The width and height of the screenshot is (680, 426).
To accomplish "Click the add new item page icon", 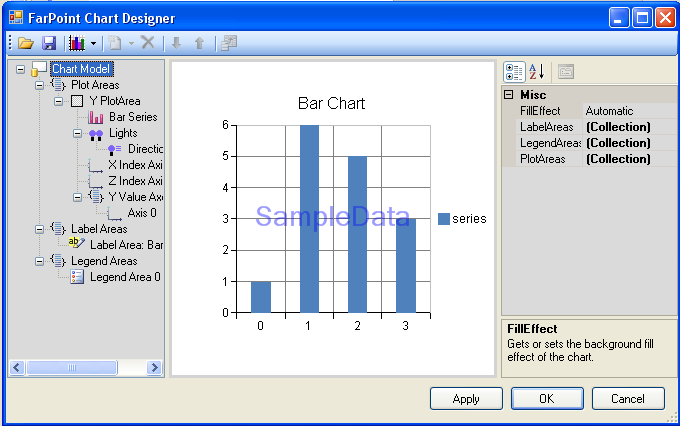I will click(x=114, y=43).
